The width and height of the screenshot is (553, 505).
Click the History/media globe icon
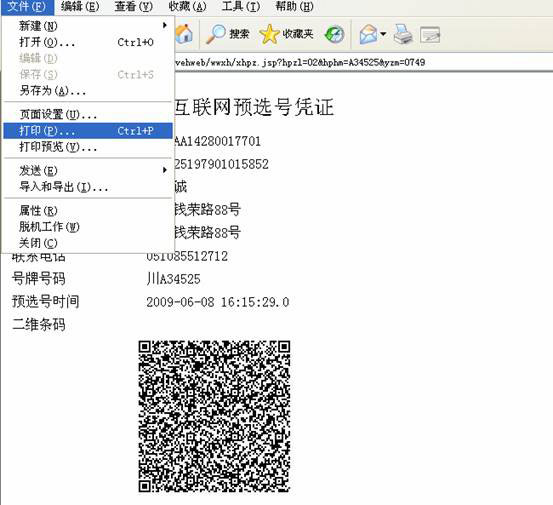334,35
